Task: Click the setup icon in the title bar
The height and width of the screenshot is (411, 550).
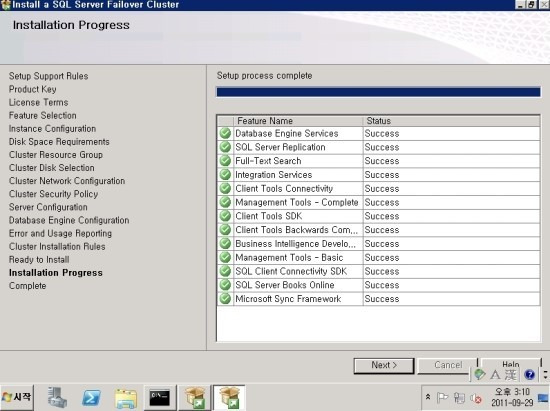Action: [x=6, y=5]
